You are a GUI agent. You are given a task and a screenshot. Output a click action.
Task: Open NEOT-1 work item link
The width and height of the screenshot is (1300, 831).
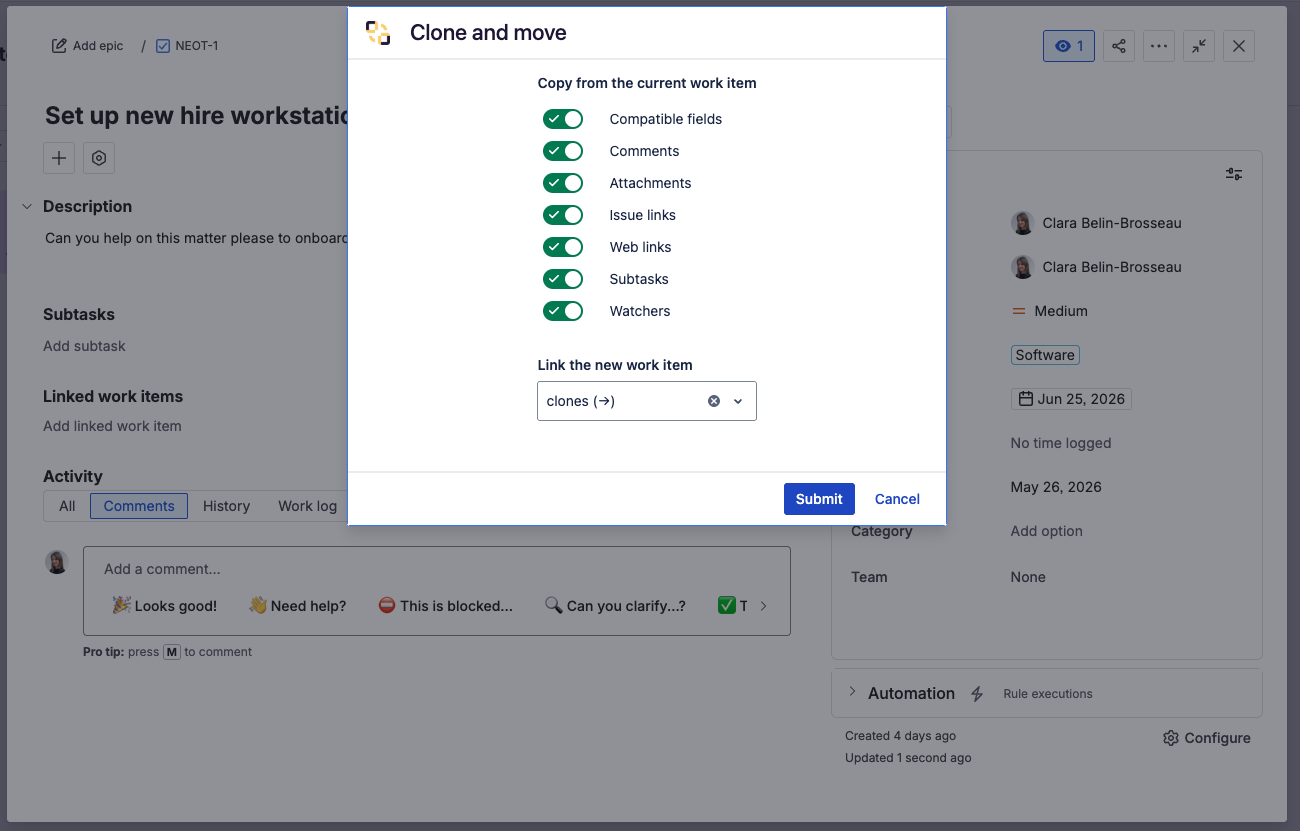tap(197, 46)
